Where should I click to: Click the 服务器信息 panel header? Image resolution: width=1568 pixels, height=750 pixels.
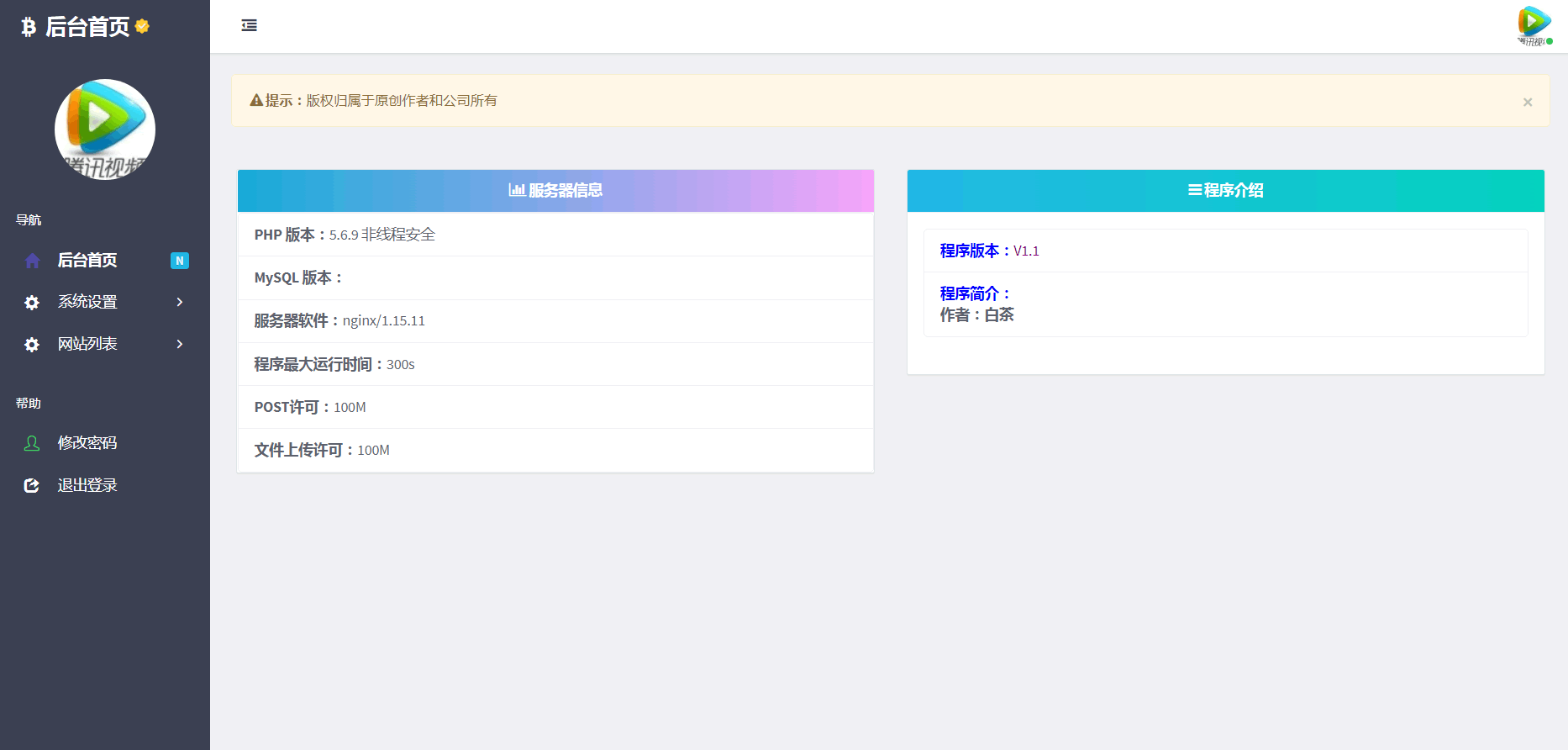pyautogui.click(x=555, y=191)
